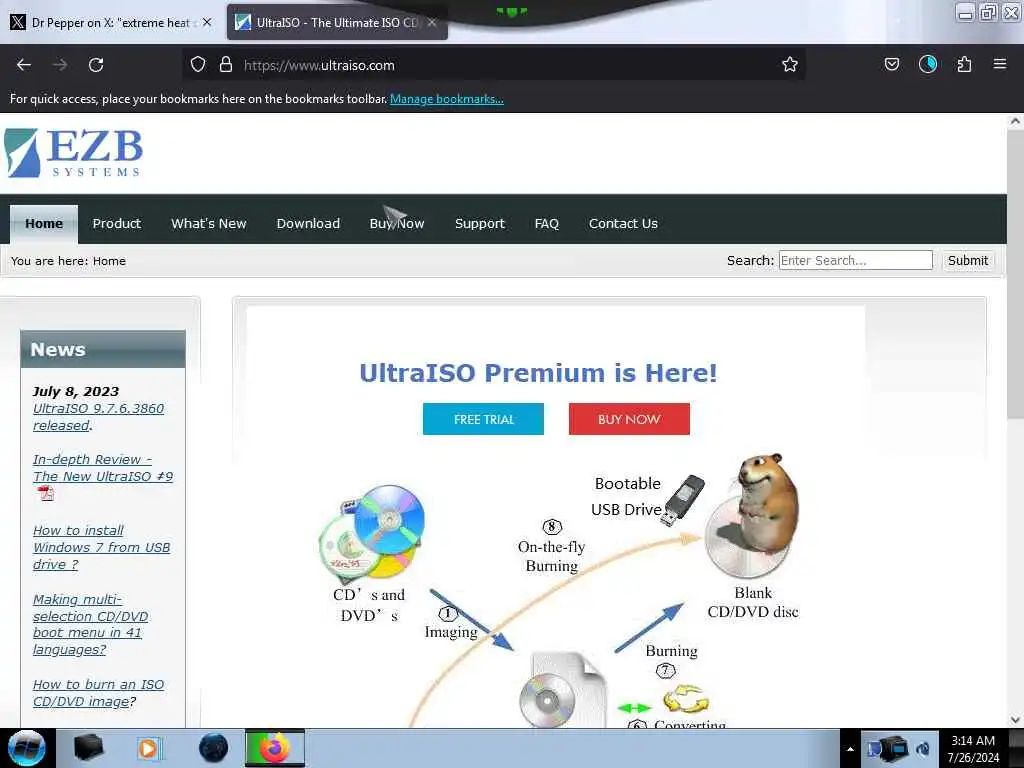Click the clock showing 3:14 AM
Image resolution: width=1024 pixels, height=768 pixels.
[x=973, y=749]
